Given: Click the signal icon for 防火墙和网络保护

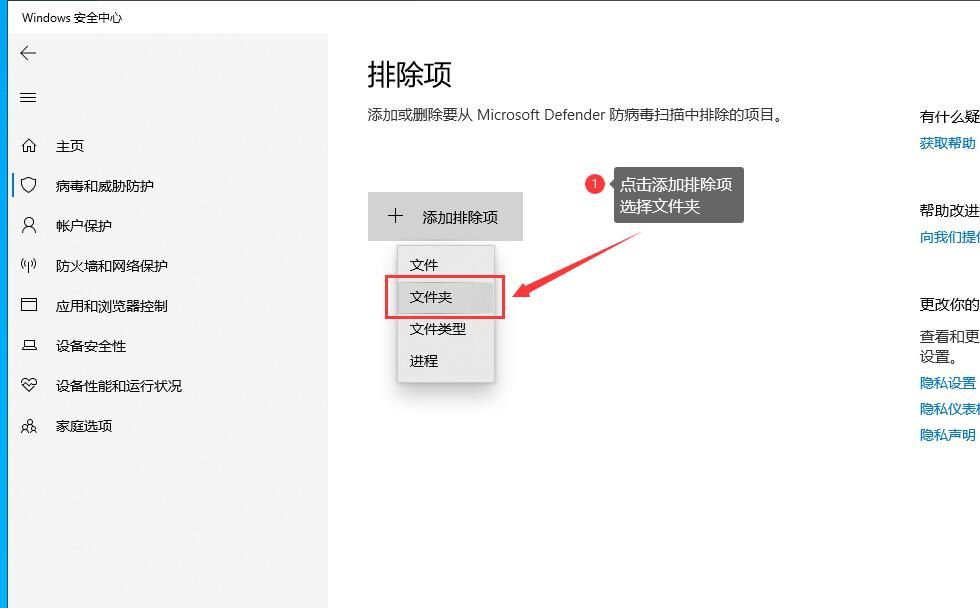Looking at the screenshot, I should tap(29, 266).
